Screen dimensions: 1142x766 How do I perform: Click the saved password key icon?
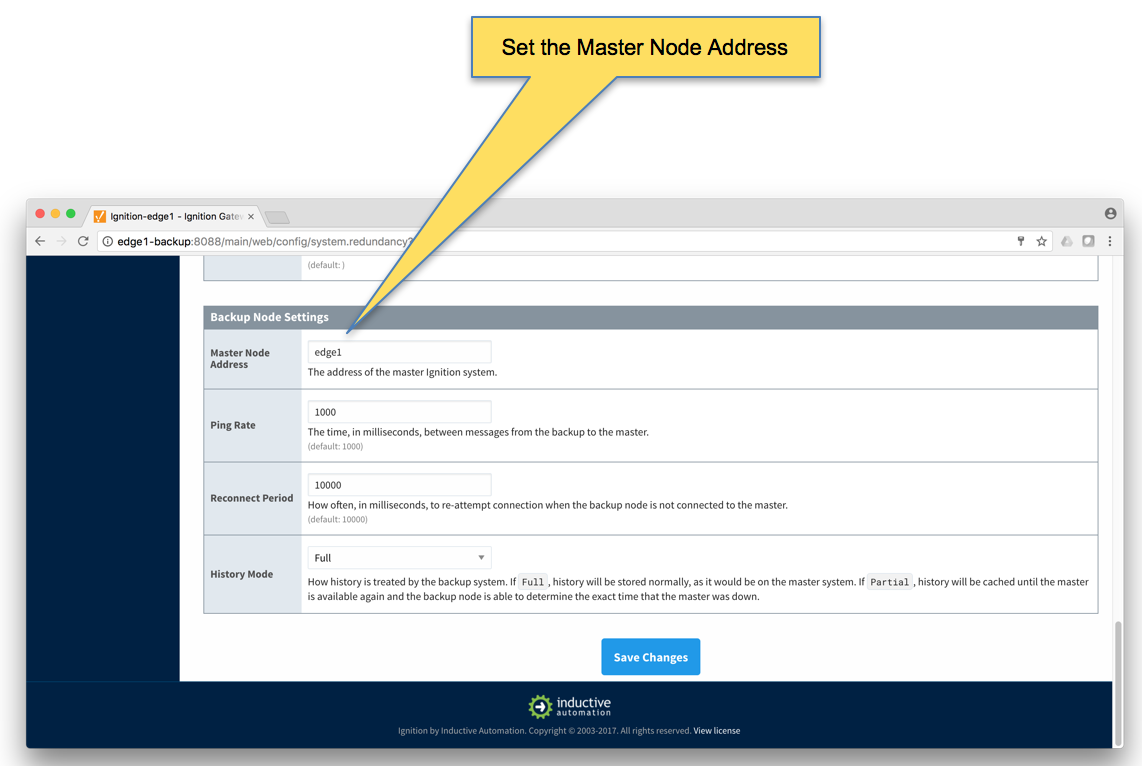(1020, 241)
